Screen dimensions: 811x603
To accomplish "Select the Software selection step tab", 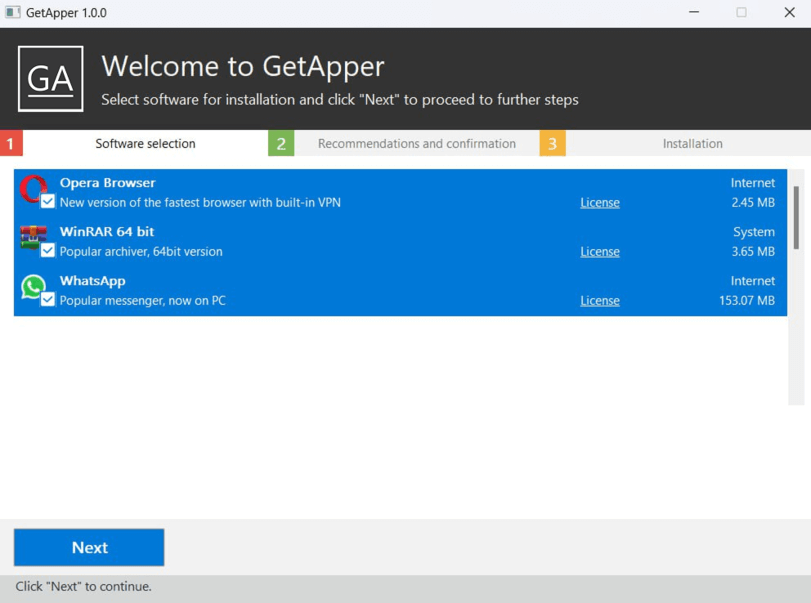I will [145, 143].
